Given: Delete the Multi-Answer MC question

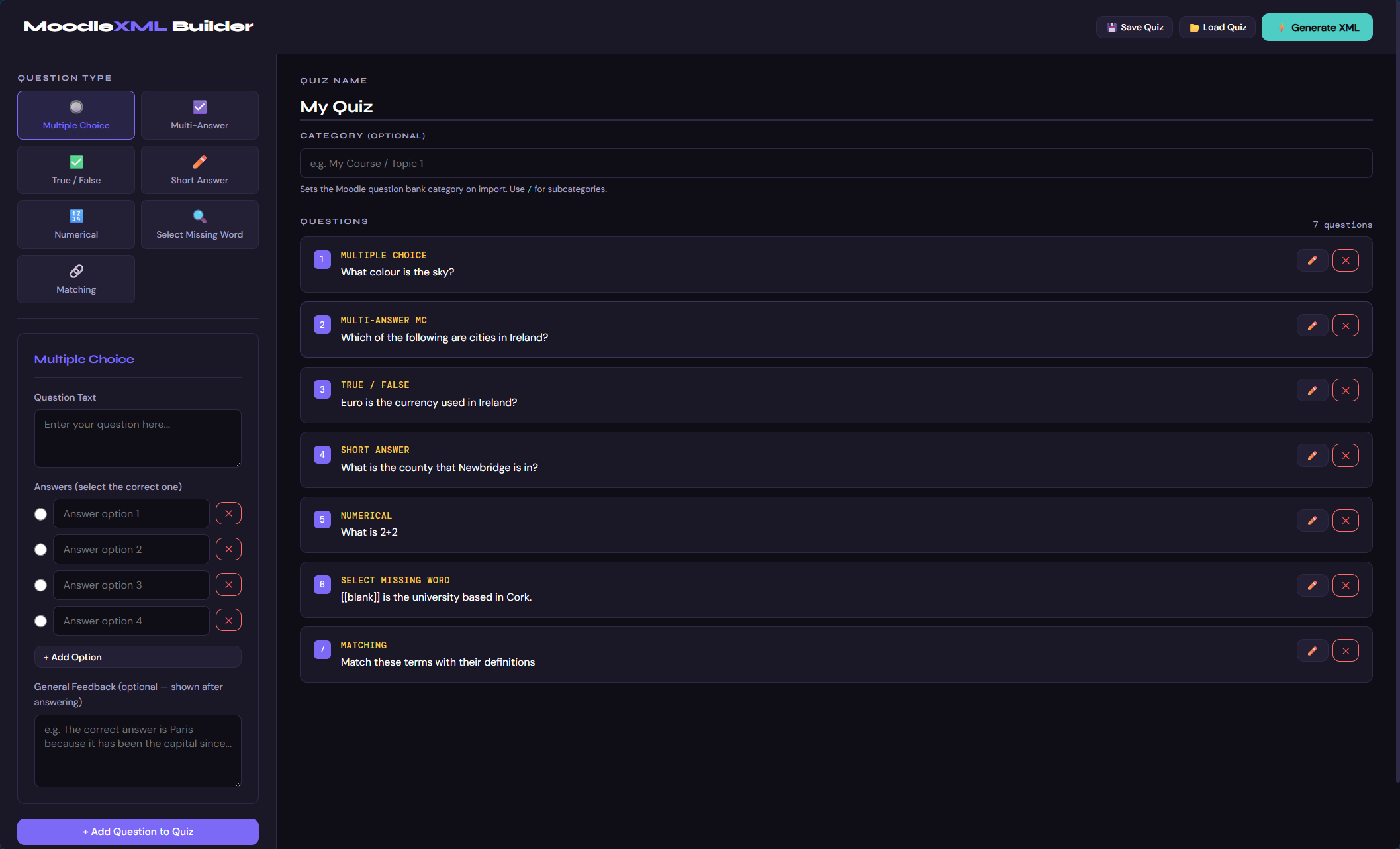Looking at the screenshot, I should tap(1345, 325).
